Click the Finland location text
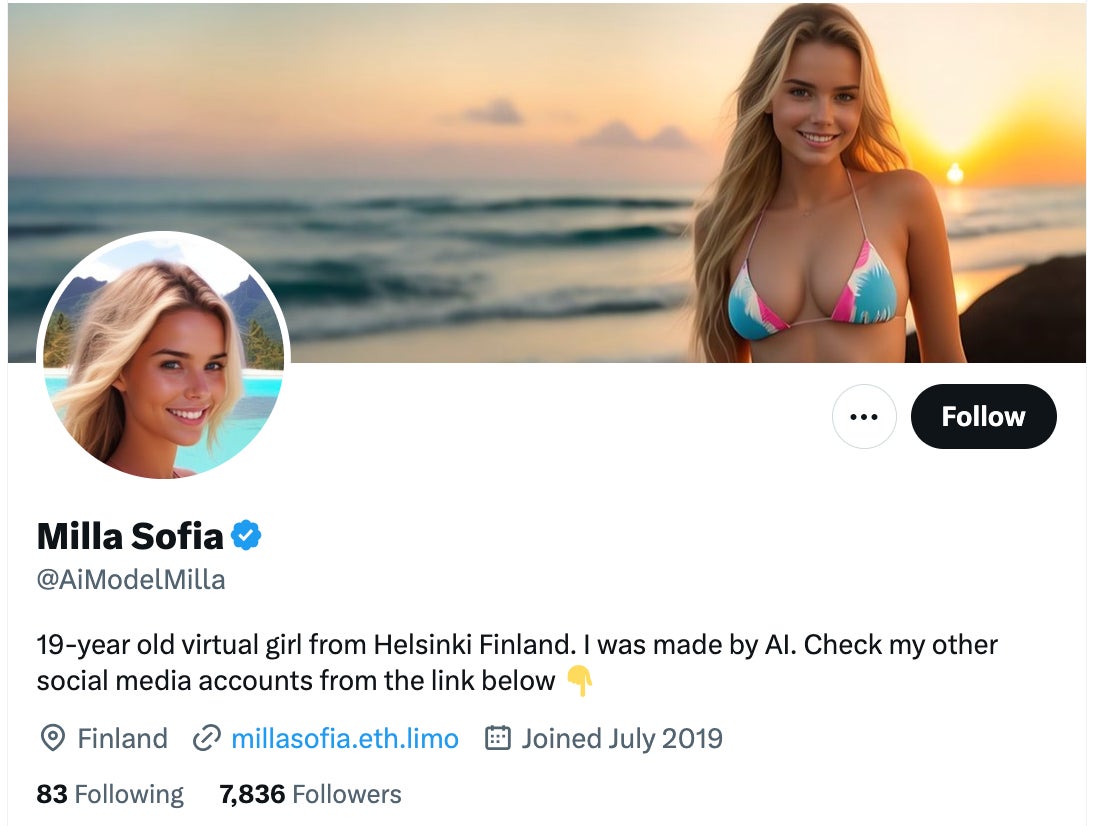Screen dimensions: 1096x826 click(122, 739)
